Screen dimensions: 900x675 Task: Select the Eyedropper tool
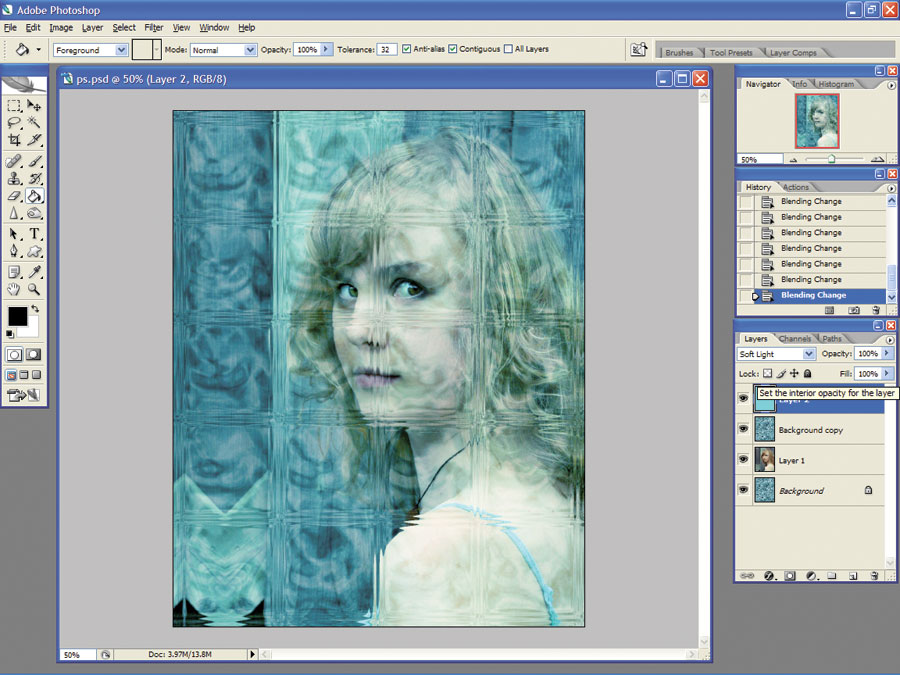click(x=34, y=271)
